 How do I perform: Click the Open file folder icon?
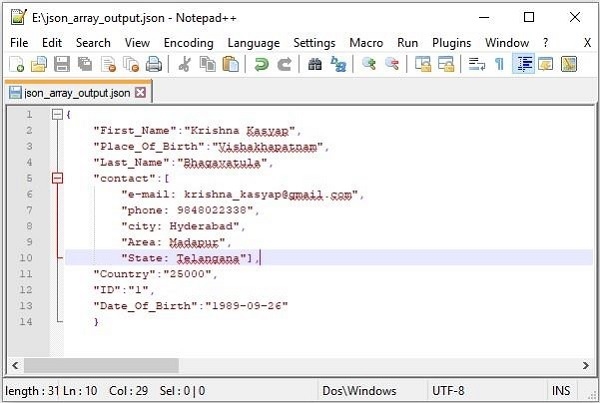pos(39,64)
